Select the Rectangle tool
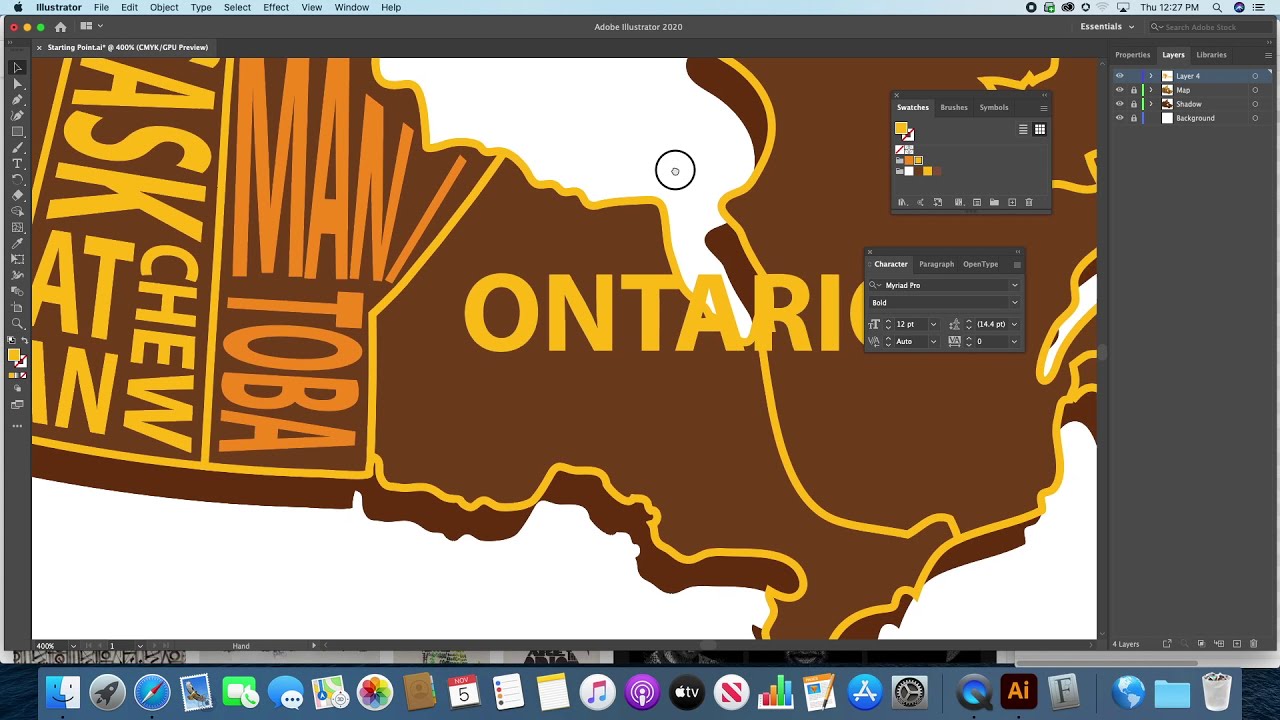The height and width of the screenshot is (720, 1280). coord(18,132)
